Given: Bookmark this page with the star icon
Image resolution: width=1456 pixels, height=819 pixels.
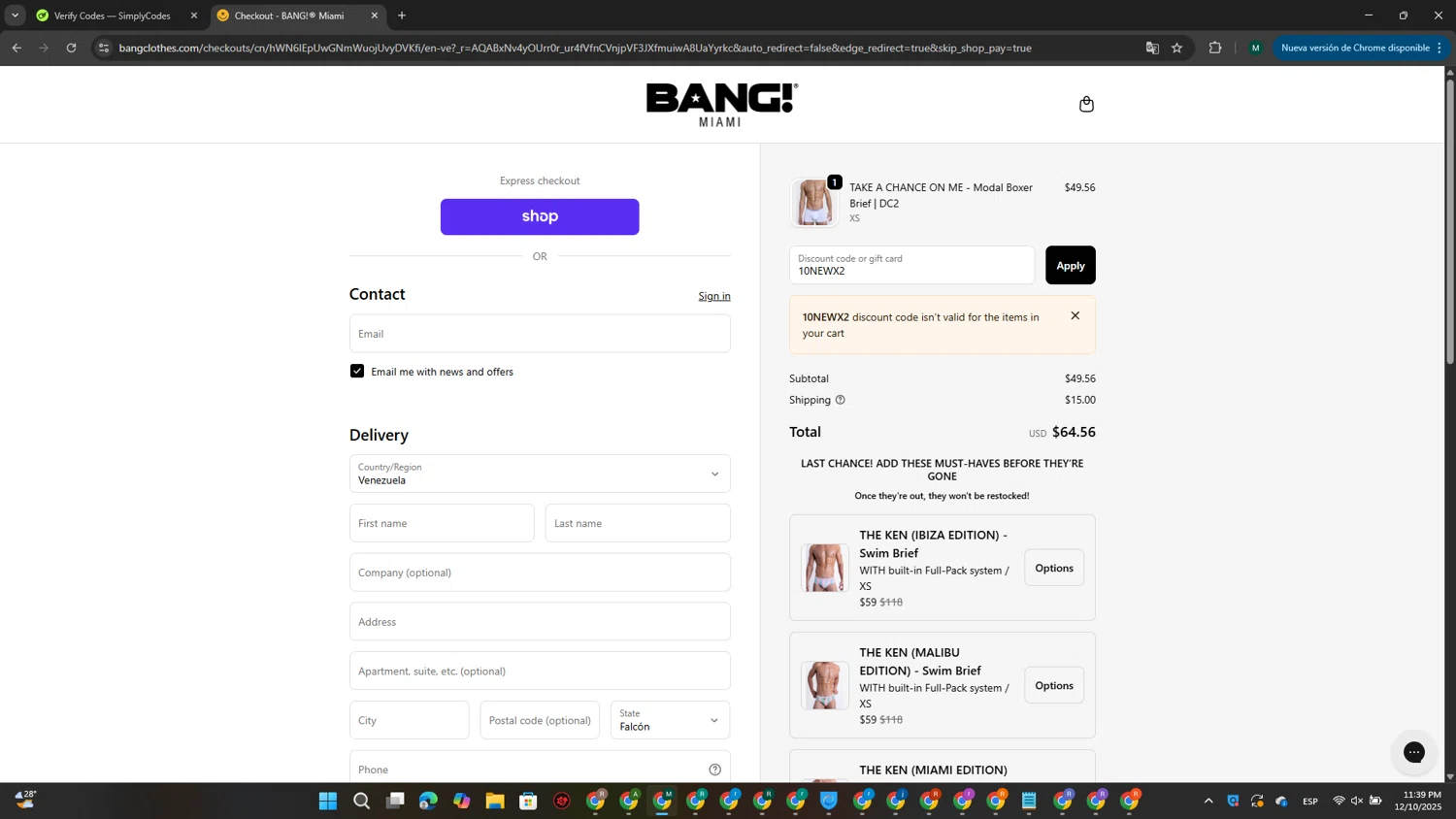Looking at the screenshot, I should pyautogui.click(x=1176, y=48).
